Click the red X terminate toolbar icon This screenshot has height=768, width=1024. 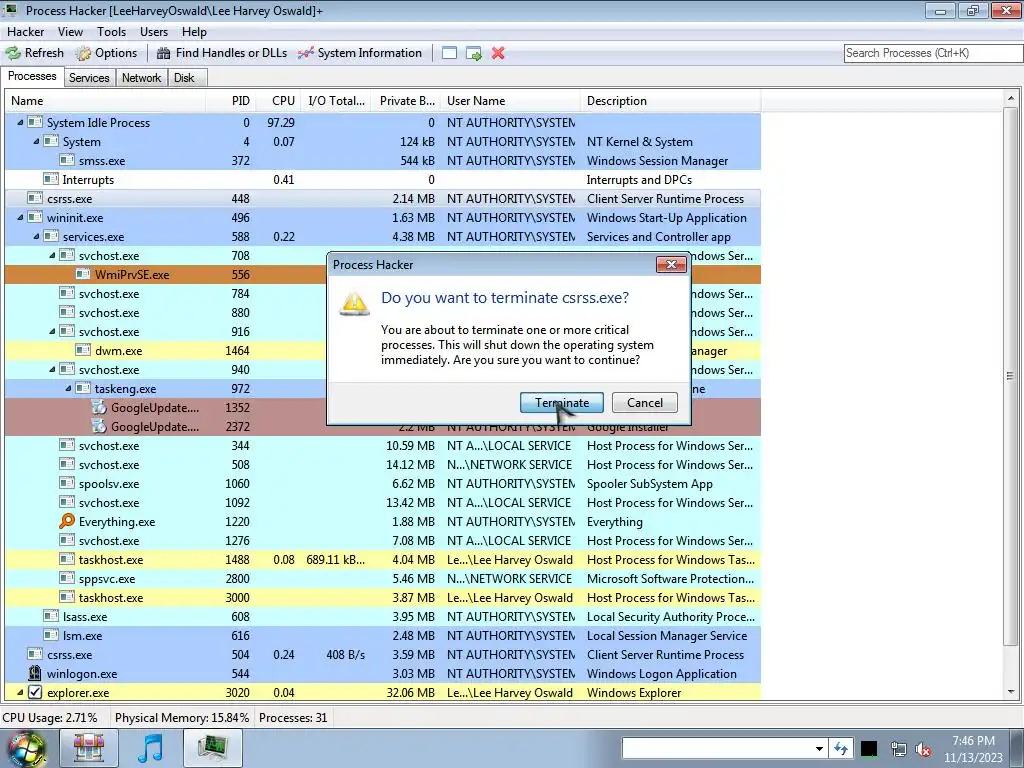498,53
